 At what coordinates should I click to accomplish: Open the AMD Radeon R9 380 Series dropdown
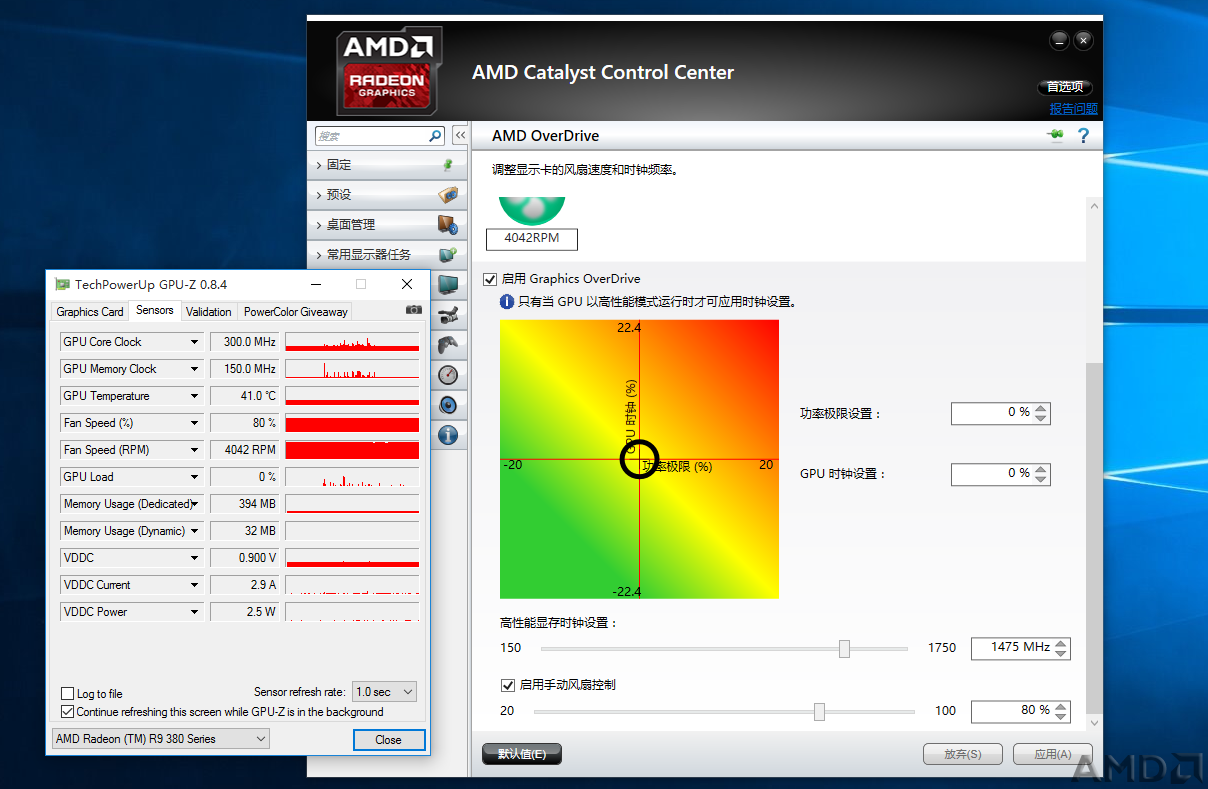[x=160, y=739]
